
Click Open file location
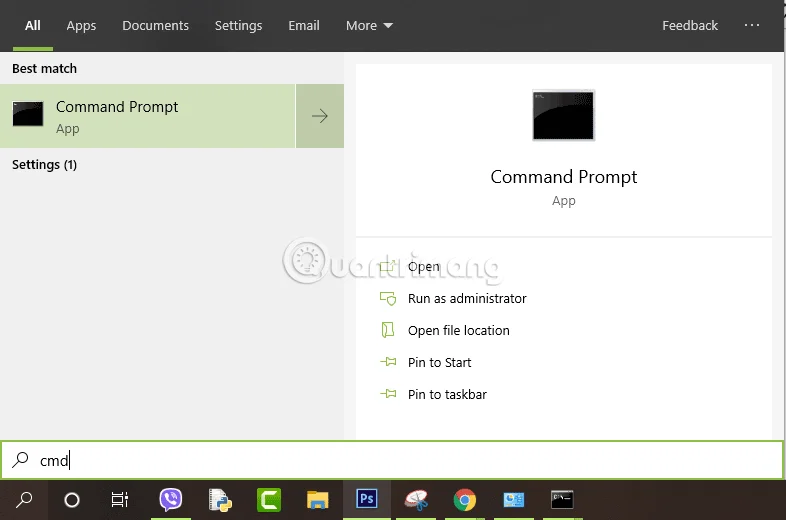[x=458, y=330]
